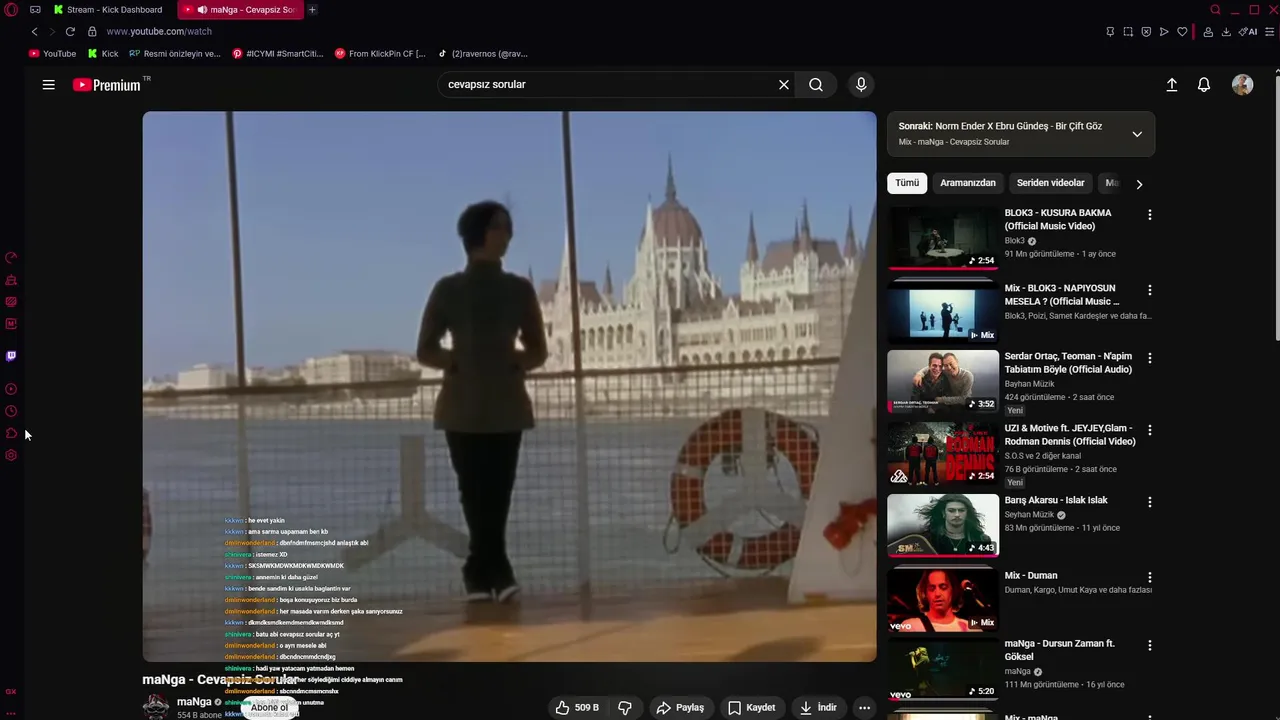
Task: Select the Aramanızdan filter chip
Action: pyautogui.click(x=968, y=183)
